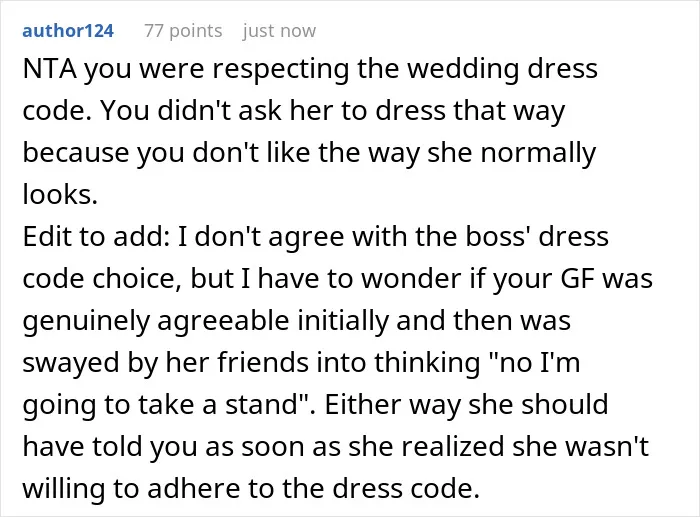Screen dimensions: 700x517
Task: Click the 77 points score label
Action: tap(183, 31)
